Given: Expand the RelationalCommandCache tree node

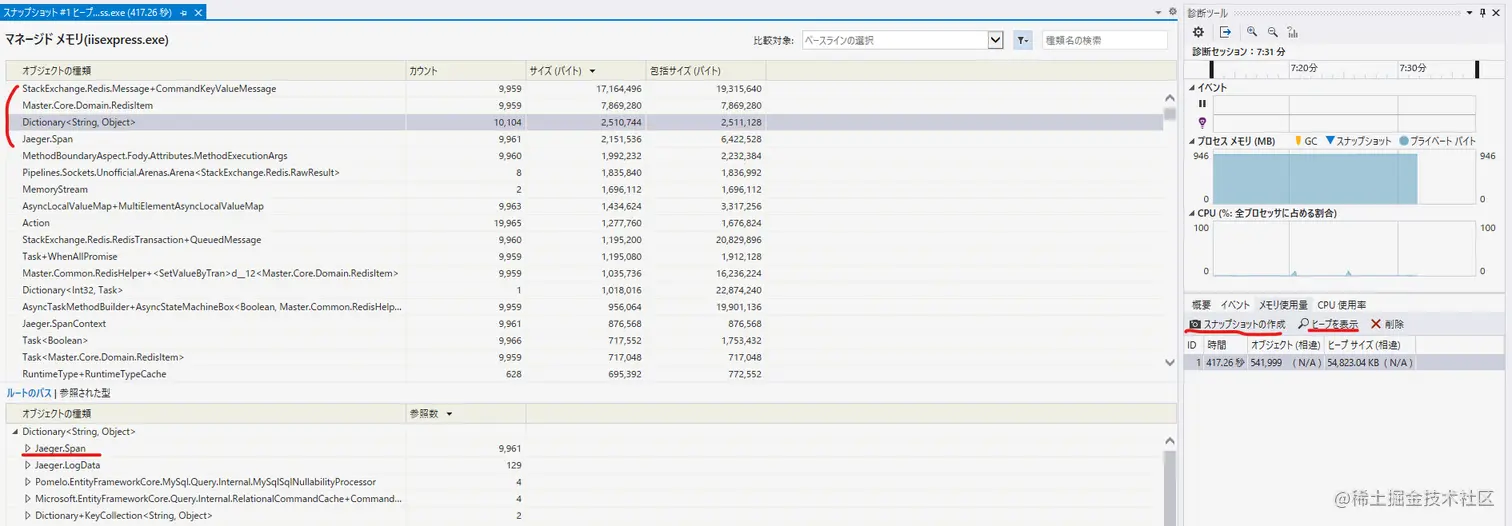Looking at the screenshot, I should tap(28, 498).
